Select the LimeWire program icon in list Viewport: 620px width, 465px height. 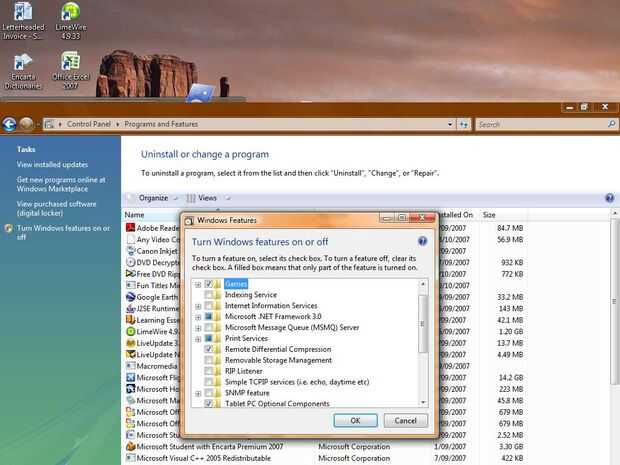[x=130, y=331]
